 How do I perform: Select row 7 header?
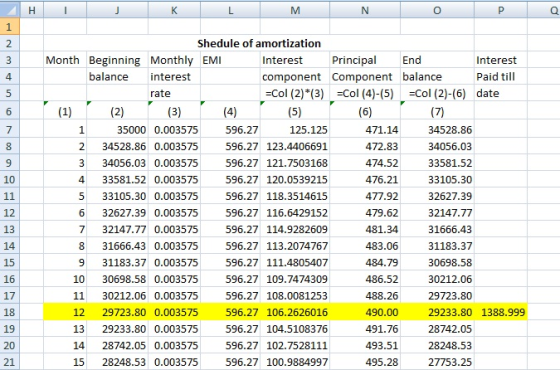tap(10, 130)
